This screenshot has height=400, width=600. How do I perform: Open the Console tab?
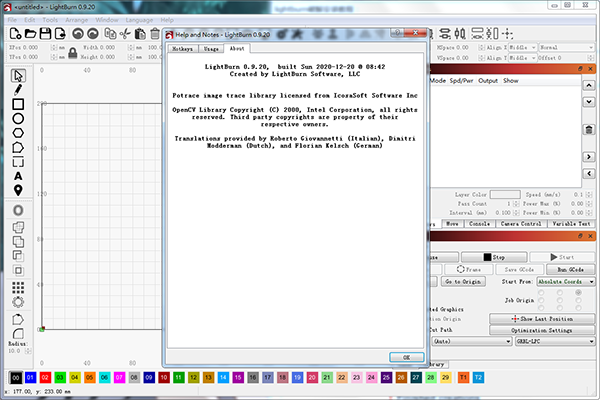pyautogui.click(x=479, y=224)
